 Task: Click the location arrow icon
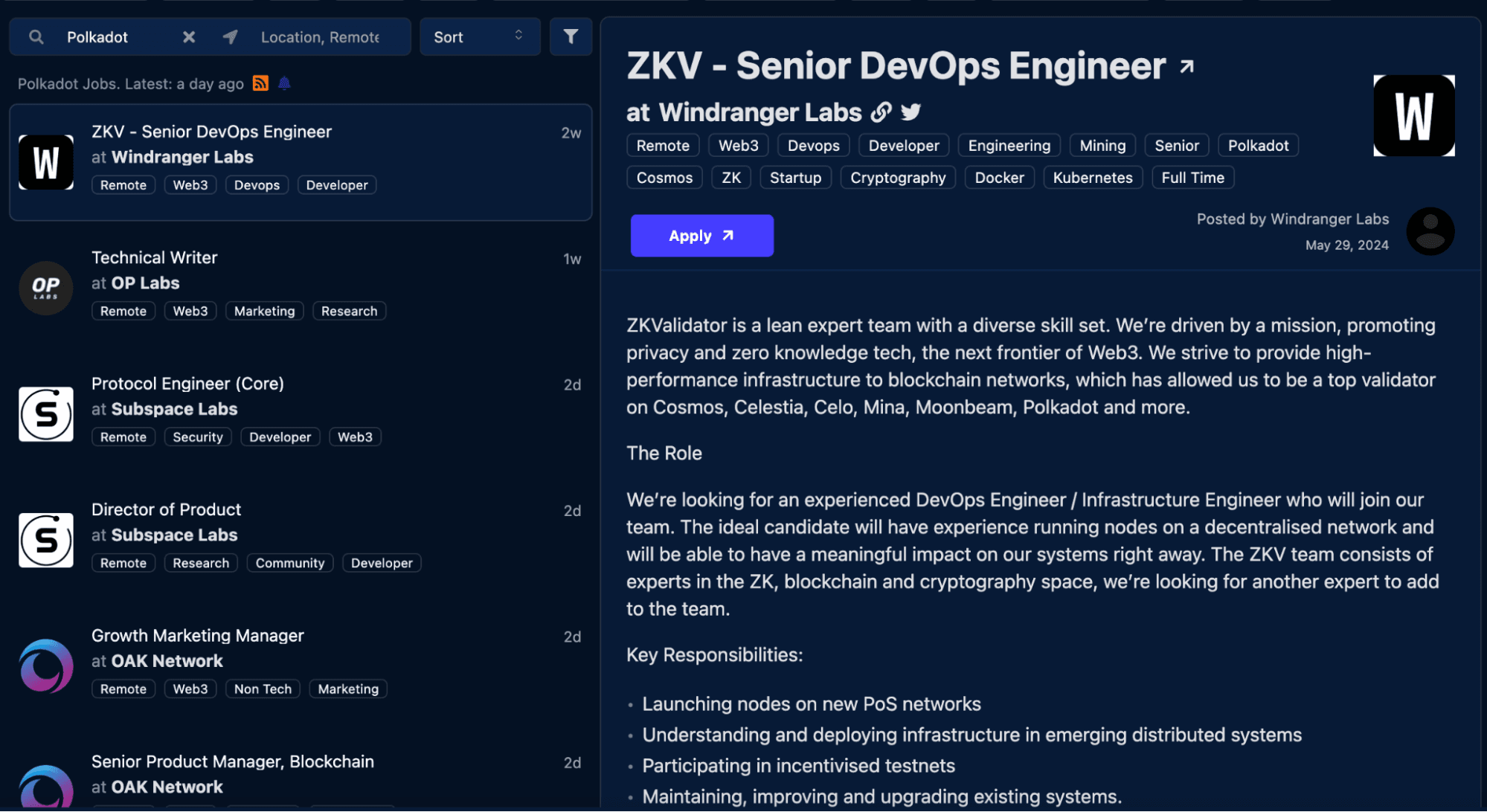(x=231, y=37)
